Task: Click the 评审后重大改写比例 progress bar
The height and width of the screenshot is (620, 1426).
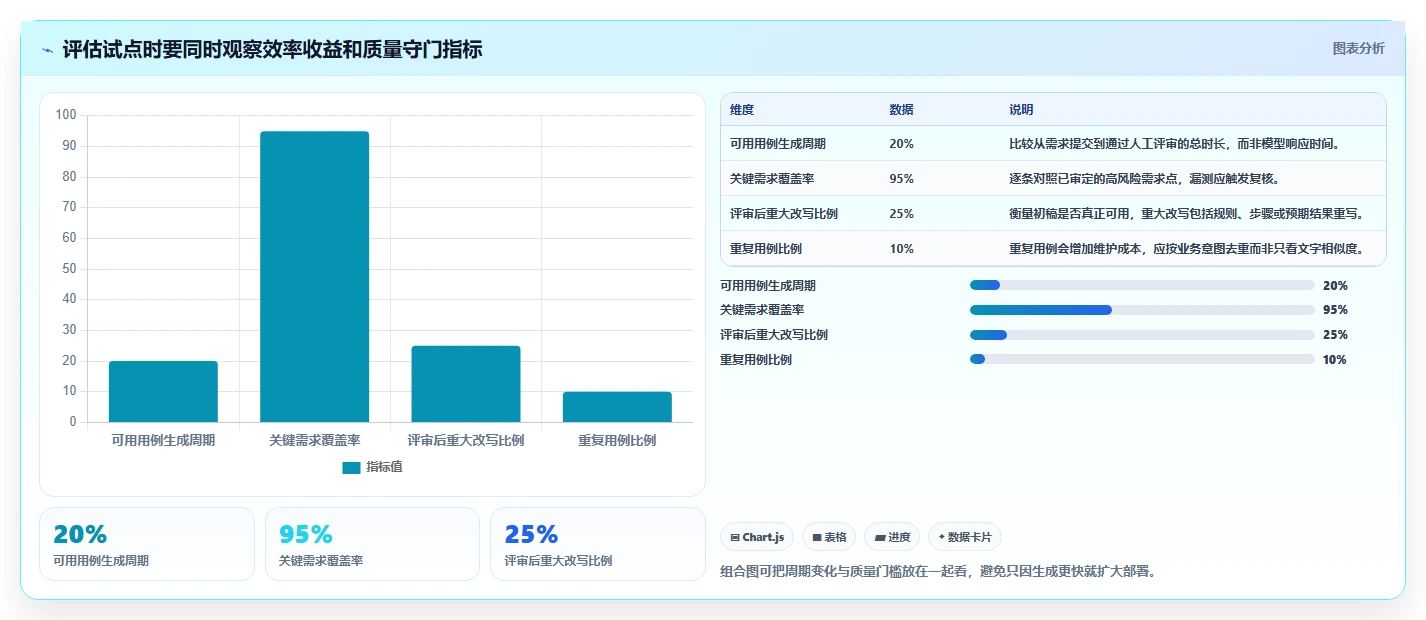Action: [x=1142, y=335]
